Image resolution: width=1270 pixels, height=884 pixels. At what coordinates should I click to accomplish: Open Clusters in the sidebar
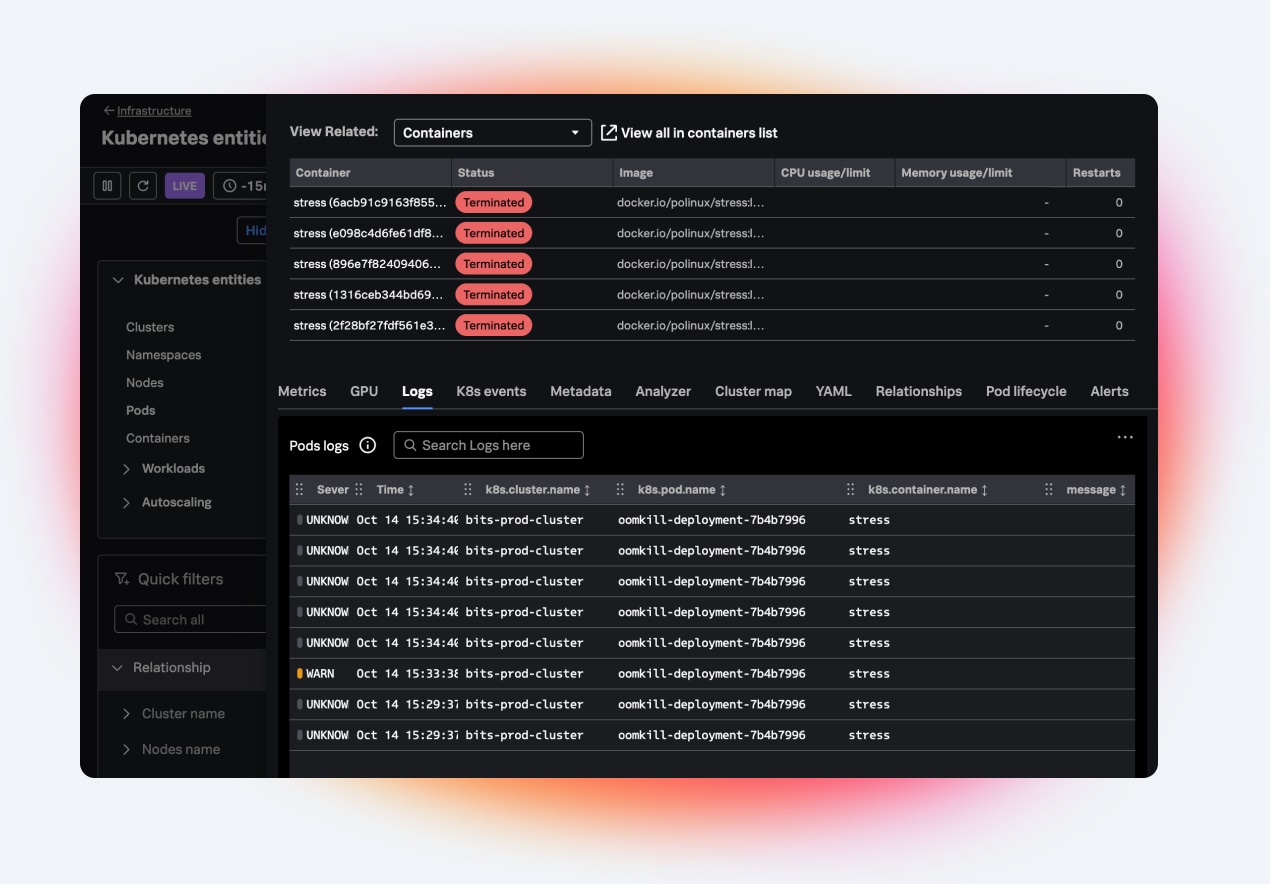point(150,328)
